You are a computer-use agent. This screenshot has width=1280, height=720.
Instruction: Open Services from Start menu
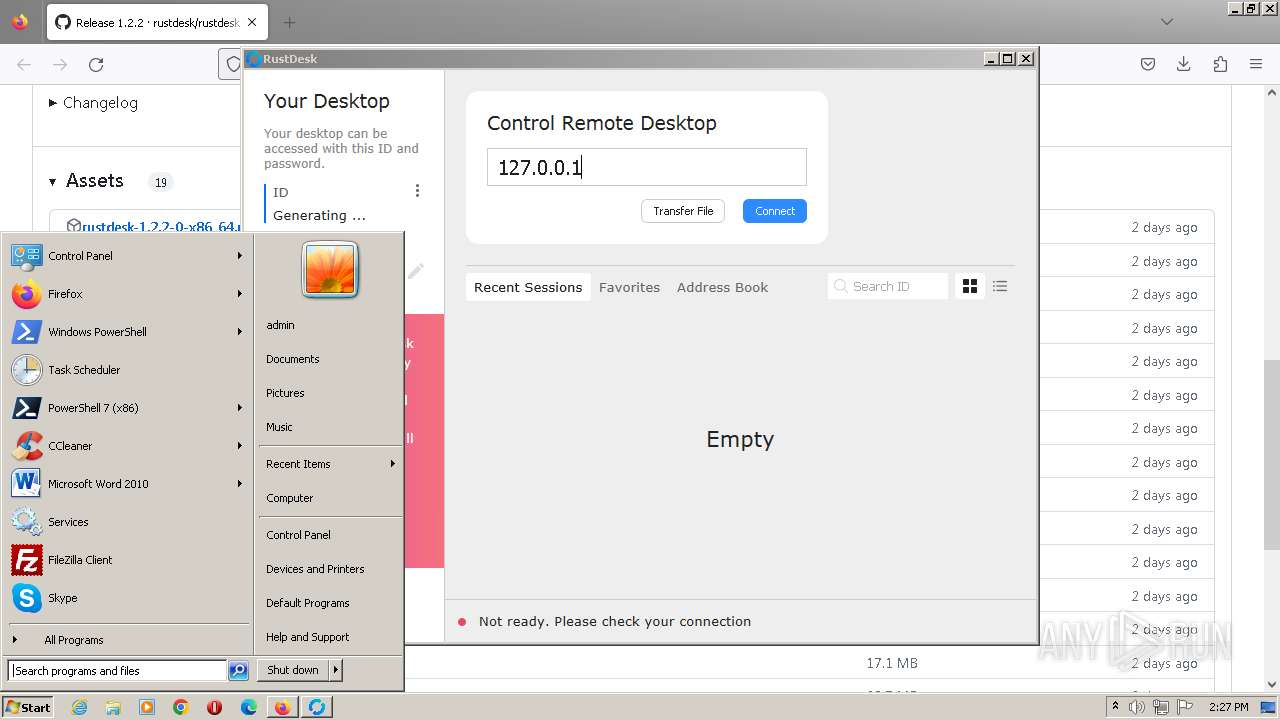[126, 522]
